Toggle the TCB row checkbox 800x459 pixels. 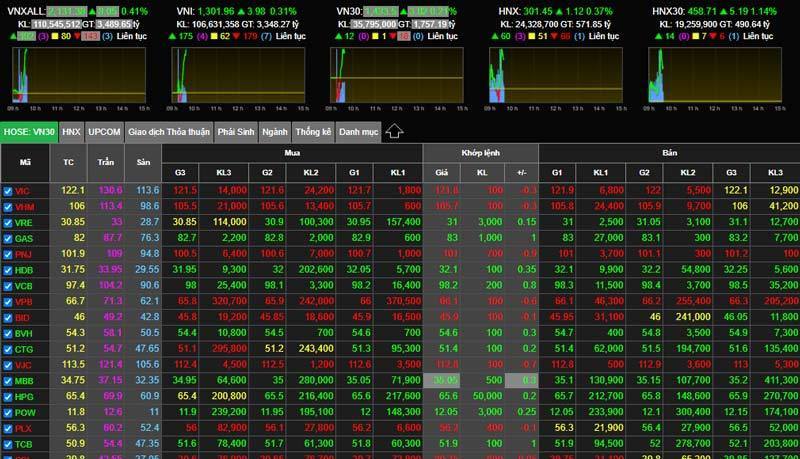8,443
